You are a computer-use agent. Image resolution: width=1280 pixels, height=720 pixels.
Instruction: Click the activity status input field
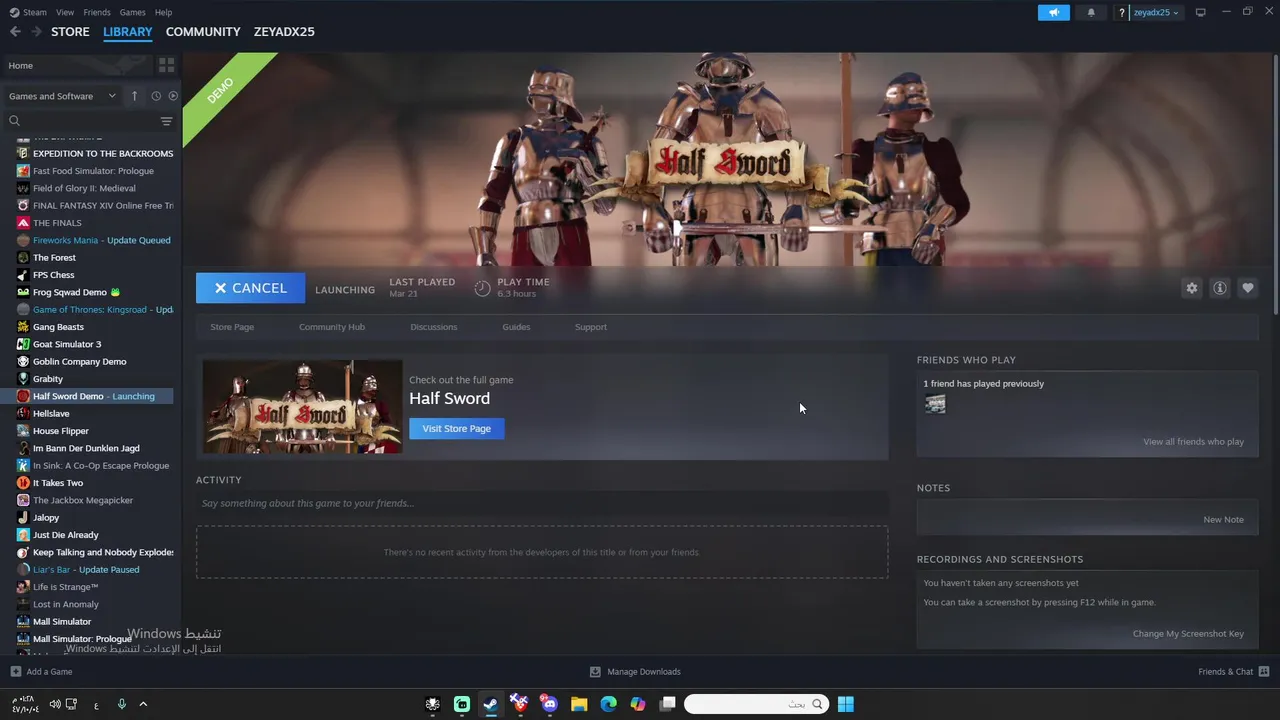[542, 503]
